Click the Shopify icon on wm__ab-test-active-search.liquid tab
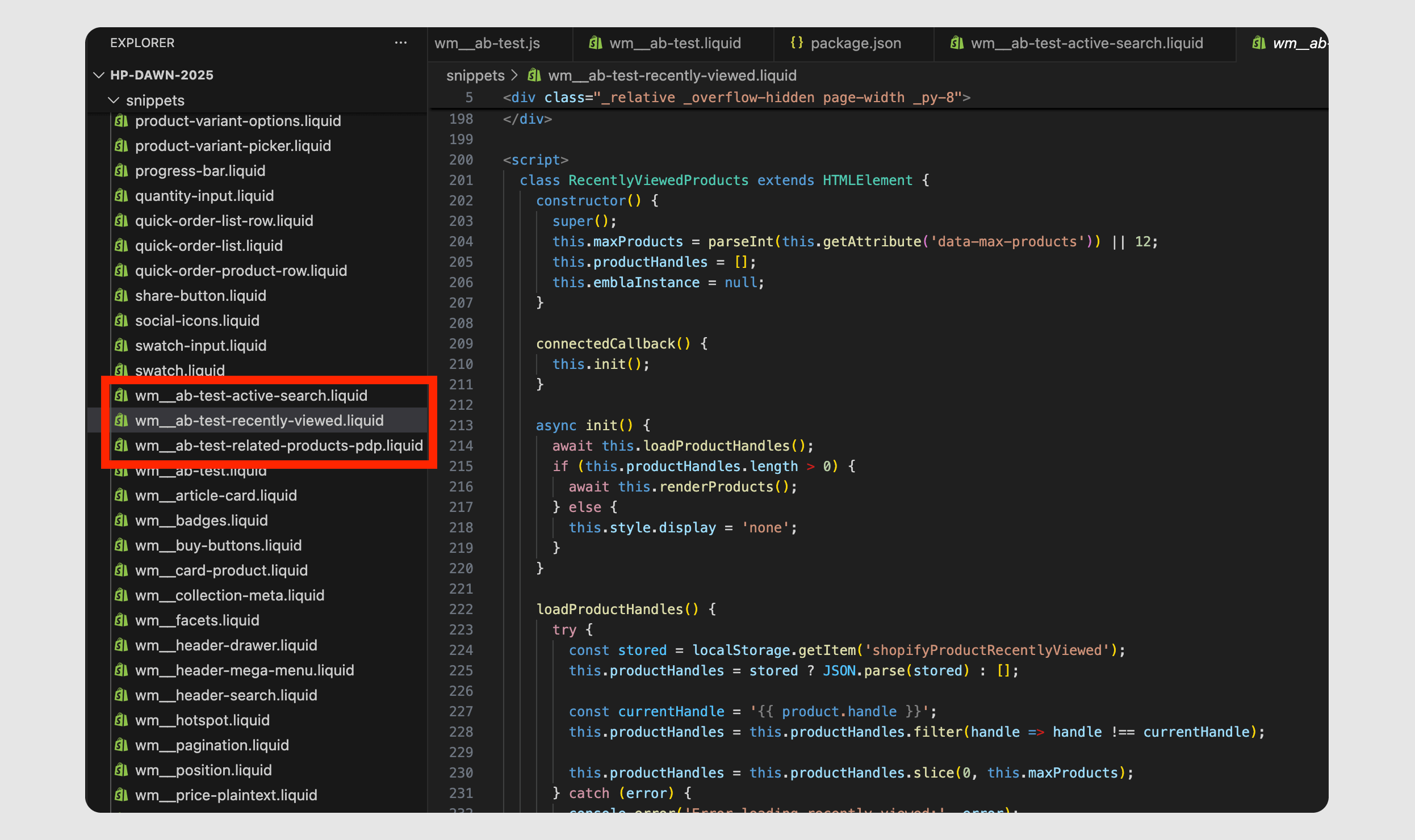 tap(957, 43)
